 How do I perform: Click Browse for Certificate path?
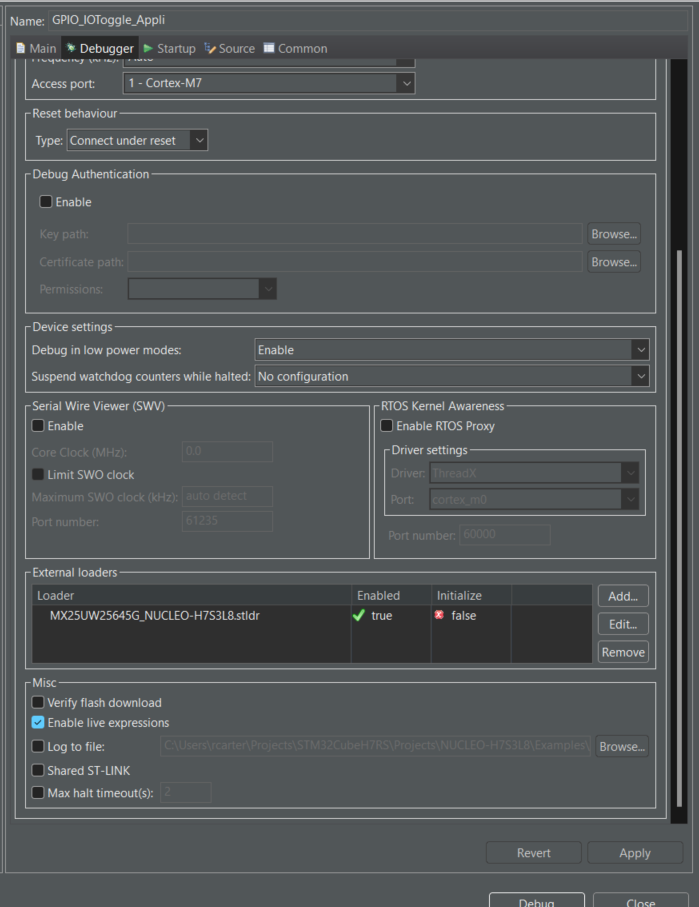tap(614, 261)
